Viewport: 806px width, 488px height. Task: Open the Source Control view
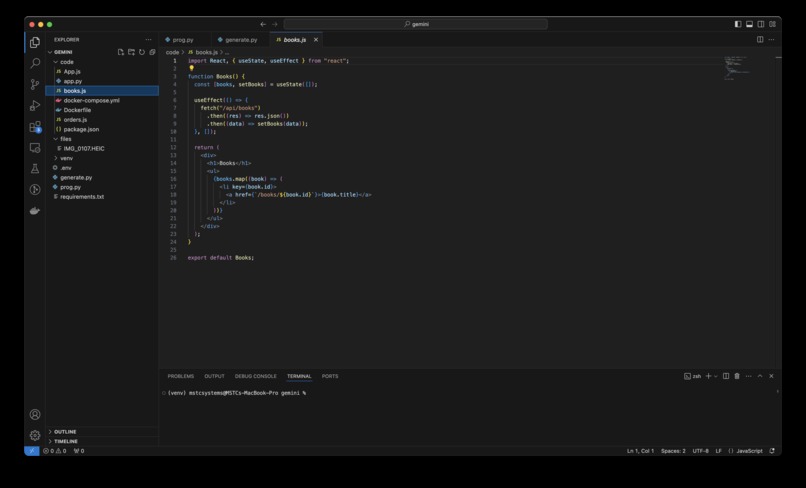(x=34, y=84)
